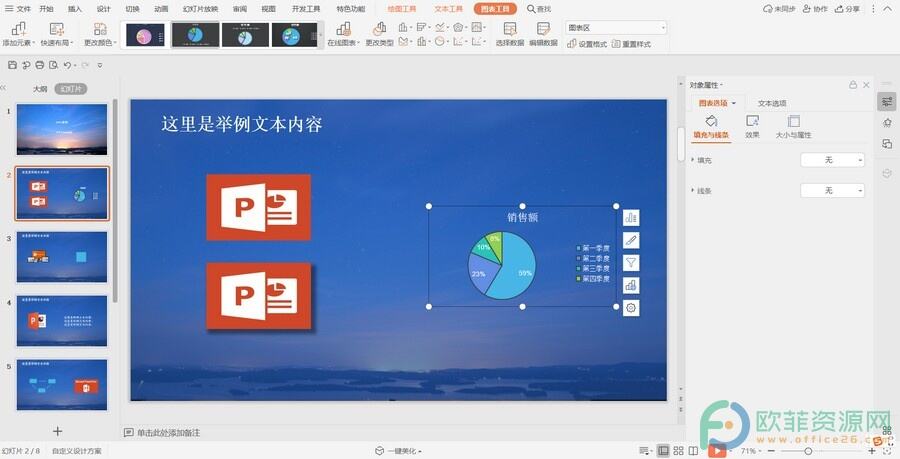Click the zoom in plus button
Viewport: 900px width, 459px height.
(871, 451)
